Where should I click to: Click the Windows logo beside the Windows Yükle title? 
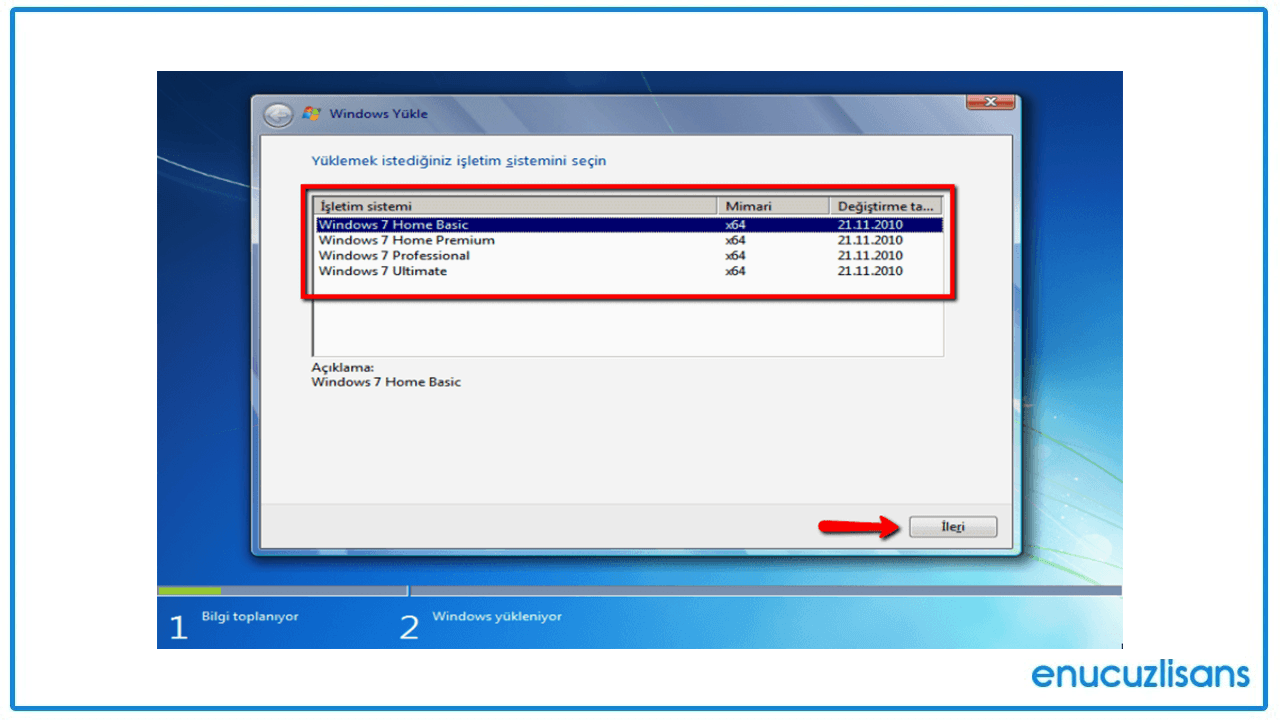311,113
